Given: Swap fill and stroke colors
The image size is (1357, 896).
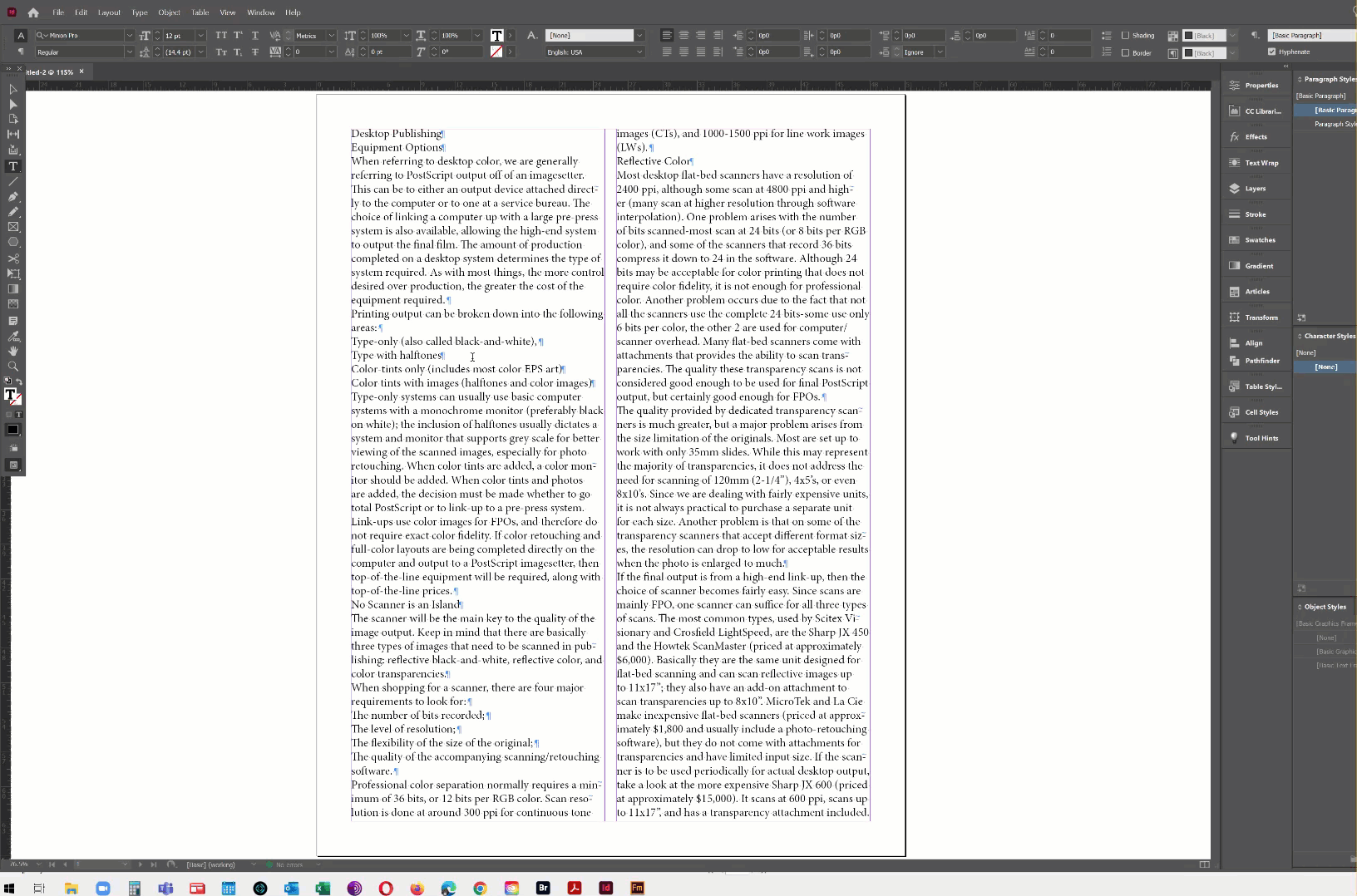Looking at the screenshot, I should 19,382.
